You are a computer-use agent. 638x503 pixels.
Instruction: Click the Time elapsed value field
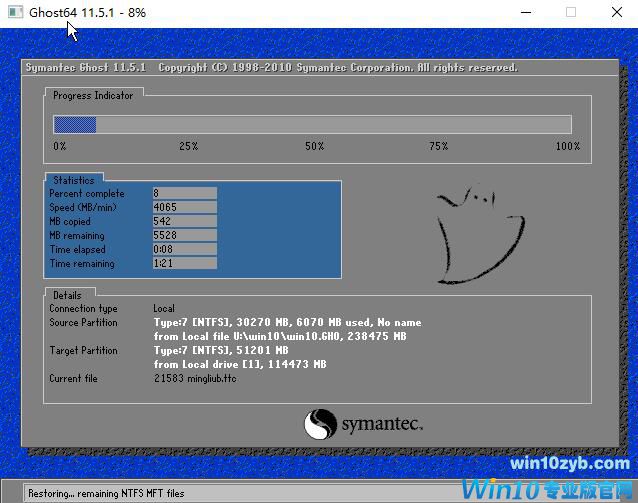(x=183, y=249)
